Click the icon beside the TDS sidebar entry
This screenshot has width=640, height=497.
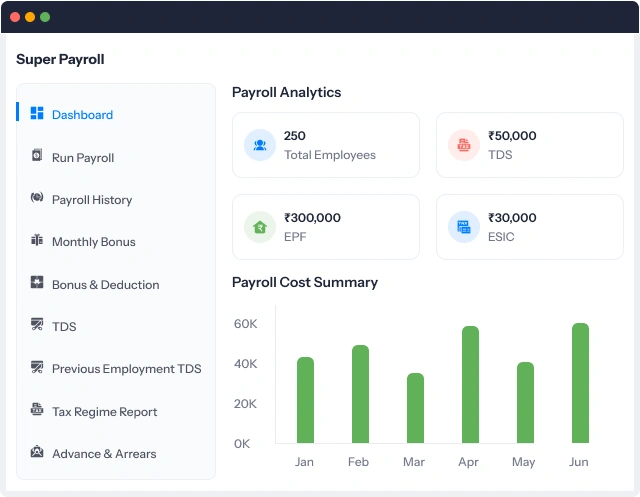37,324
